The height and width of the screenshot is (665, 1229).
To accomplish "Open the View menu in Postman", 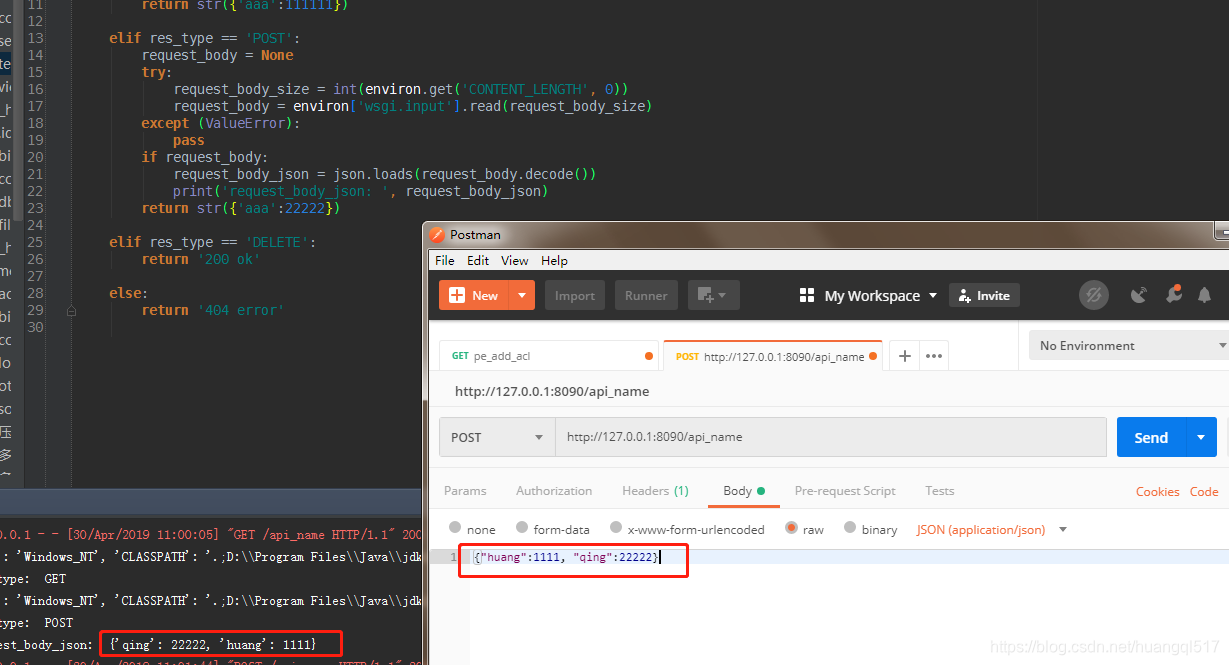I will tap(514, 260).
